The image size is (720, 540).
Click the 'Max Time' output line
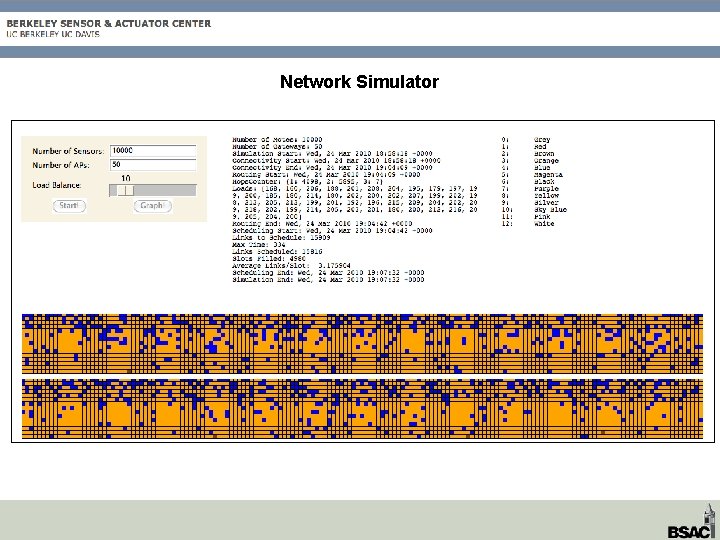pos(259,245)
